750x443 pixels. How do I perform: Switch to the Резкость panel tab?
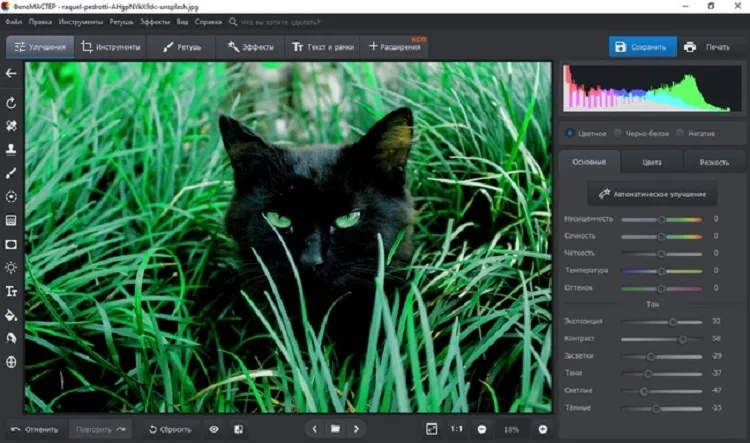(x=714, y=162)
